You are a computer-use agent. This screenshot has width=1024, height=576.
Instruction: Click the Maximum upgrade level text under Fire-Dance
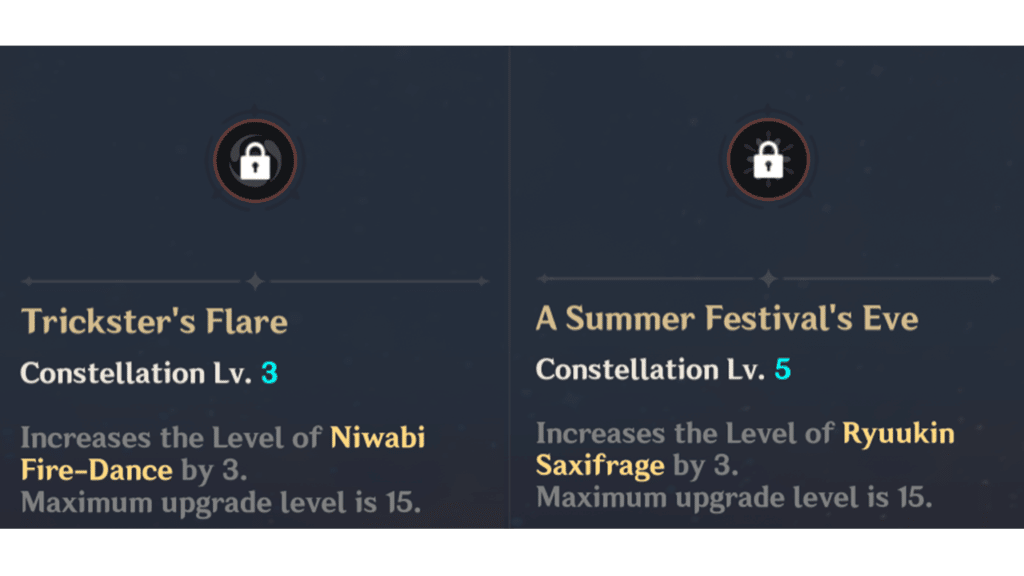point(221,503)
